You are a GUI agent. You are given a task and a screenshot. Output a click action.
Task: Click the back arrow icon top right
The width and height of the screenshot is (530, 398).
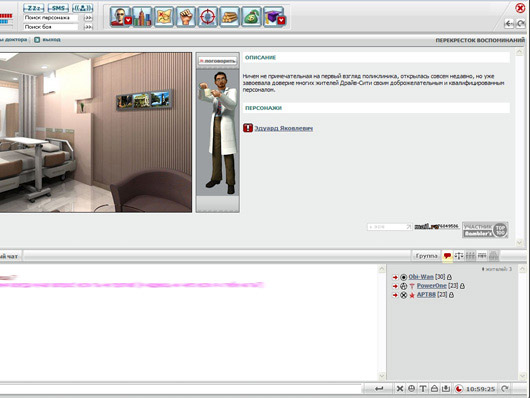[x=509, y=24]
